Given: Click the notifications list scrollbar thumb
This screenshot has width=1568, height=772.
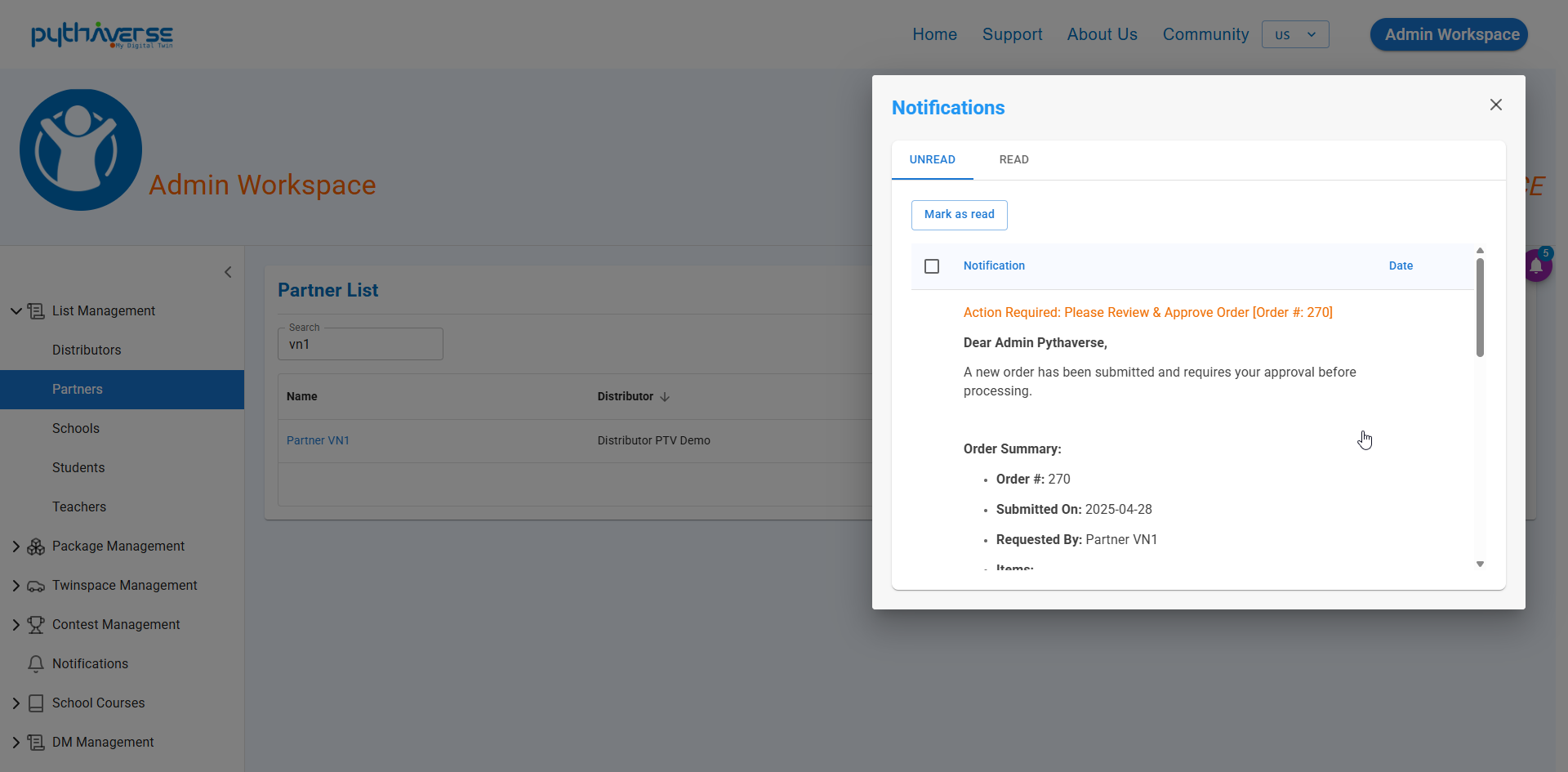Looking at the screenshot, I should pyautogui.click(x=1480, y=308).
